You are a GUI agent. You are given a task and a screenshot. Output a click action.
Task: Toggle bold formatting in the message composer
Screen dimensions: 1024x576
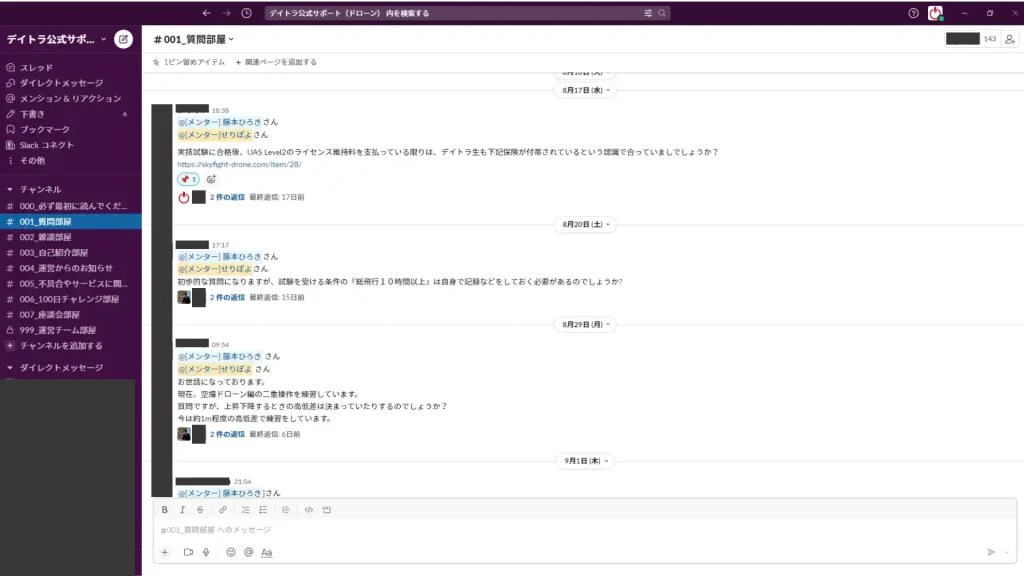click(x=164, y=510)
